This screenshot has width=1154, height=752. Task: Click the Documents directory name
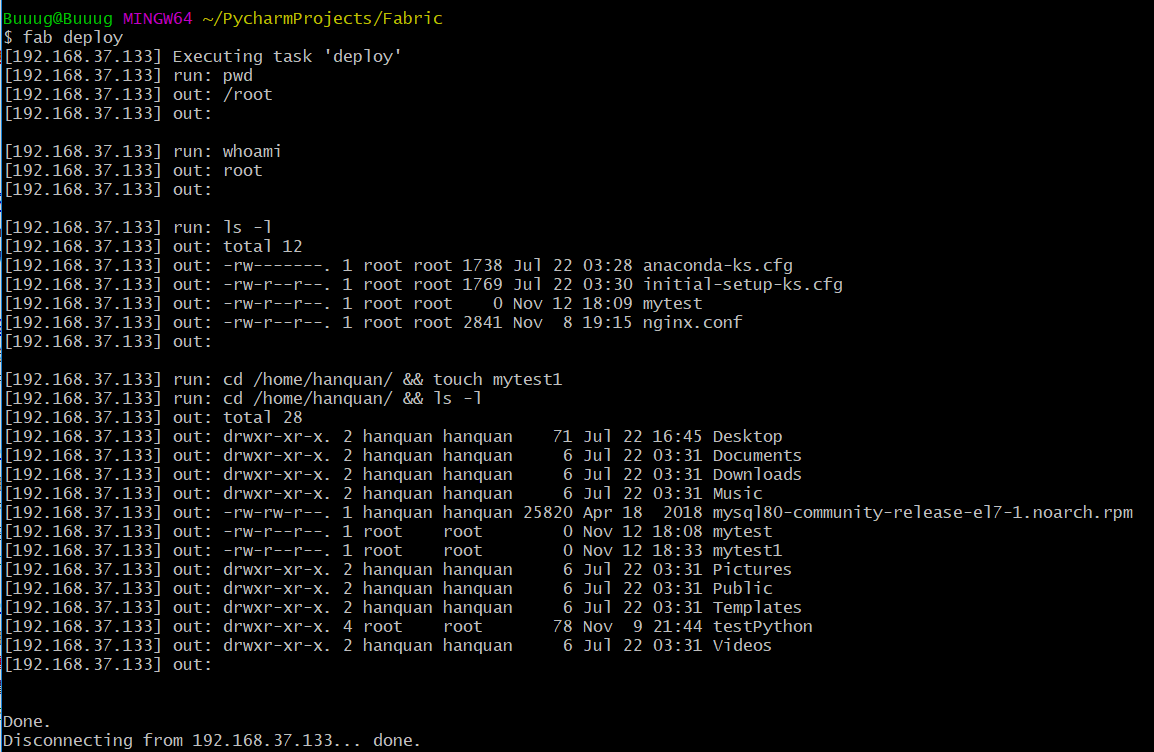[757, 455]
